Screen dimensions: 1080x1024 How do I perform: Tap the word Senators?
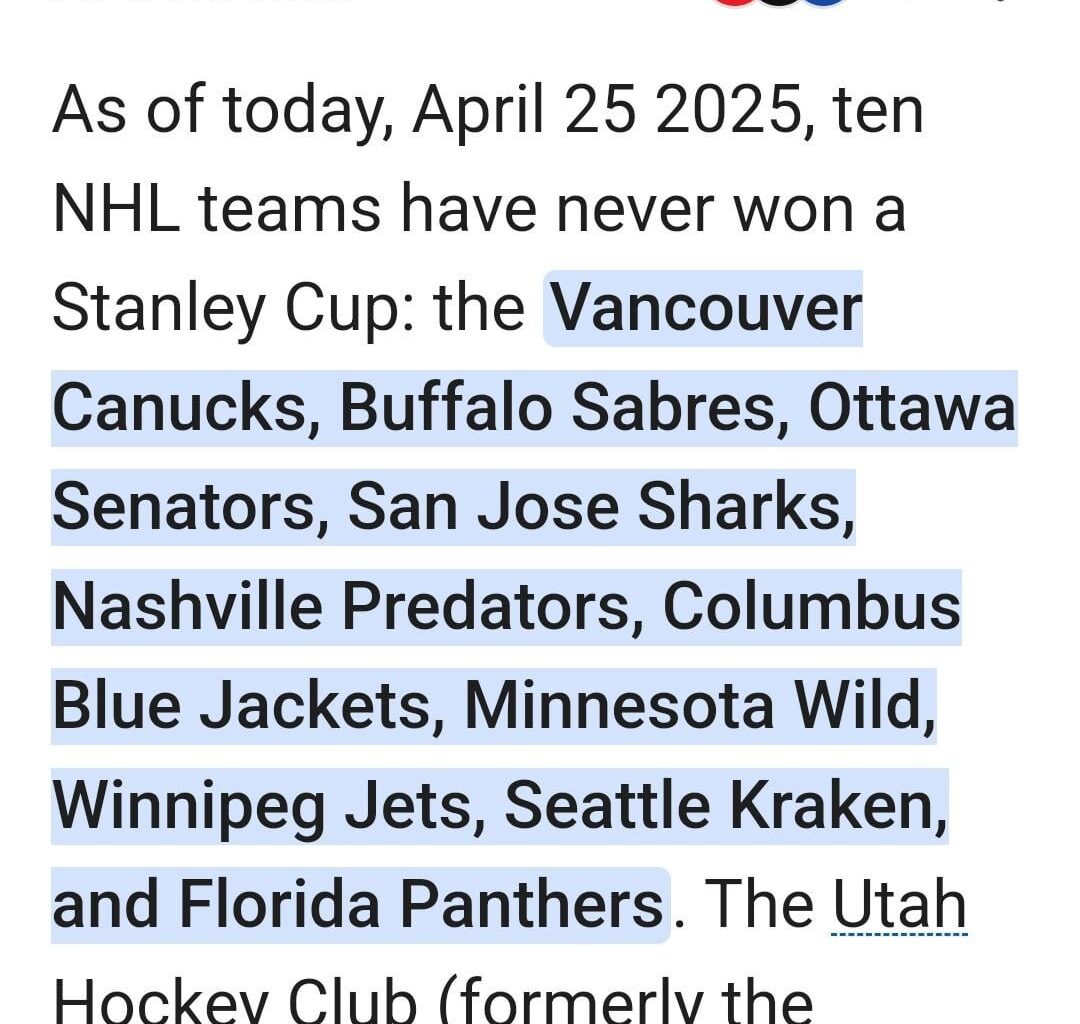click(x=183, y=508)
